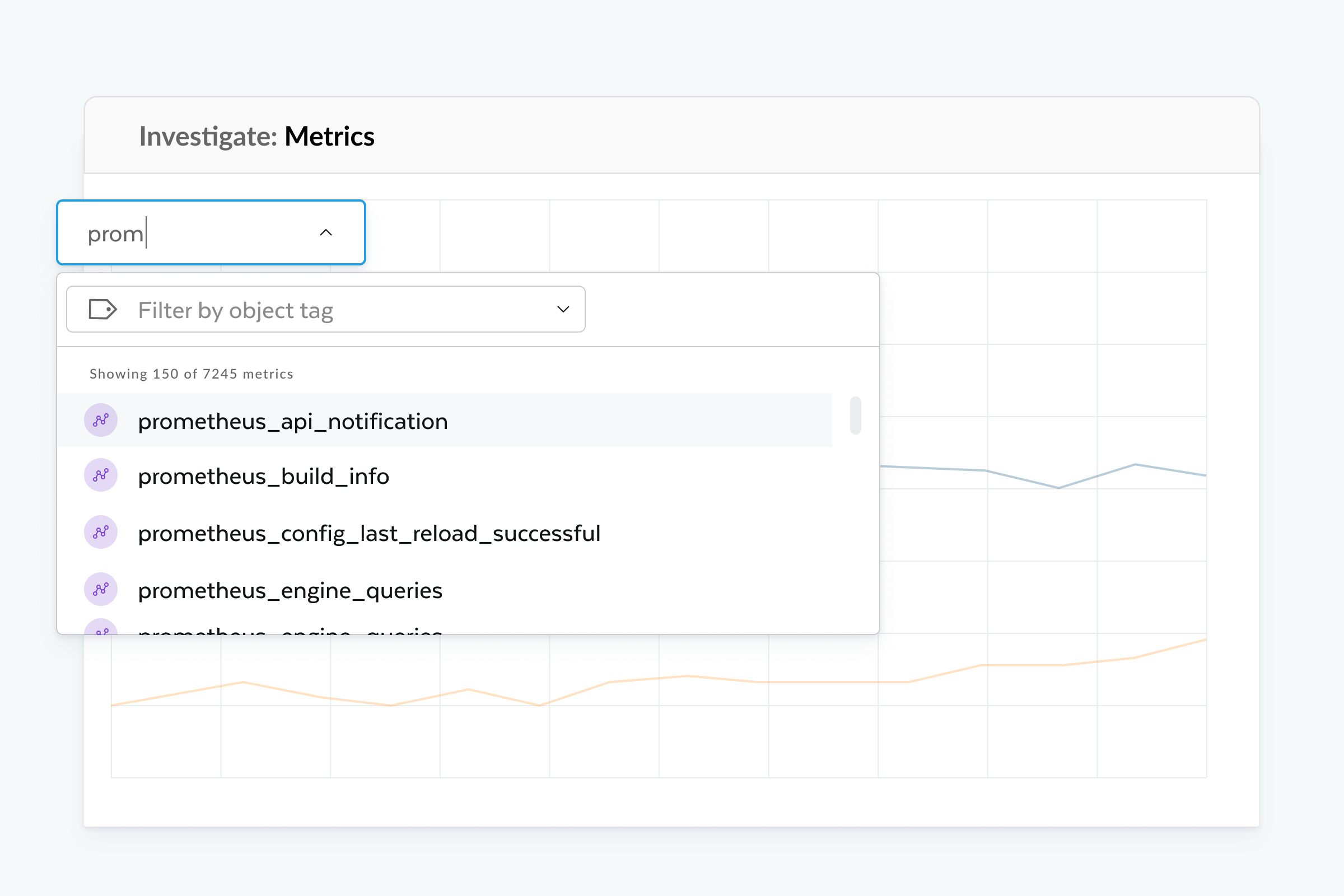Click the 'Showing 150 of 7245 metrics' text
Image resolution: width=1344 pixels, height=896 pixels.
coord(192,374)
